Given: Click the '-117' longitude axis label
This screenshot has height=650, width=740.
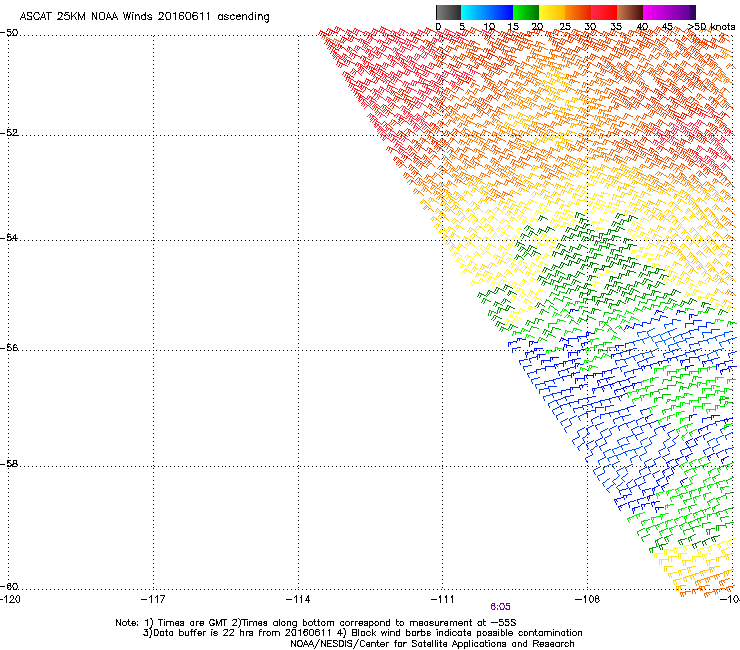Looking at the screenshot, I should click(153, 599).
